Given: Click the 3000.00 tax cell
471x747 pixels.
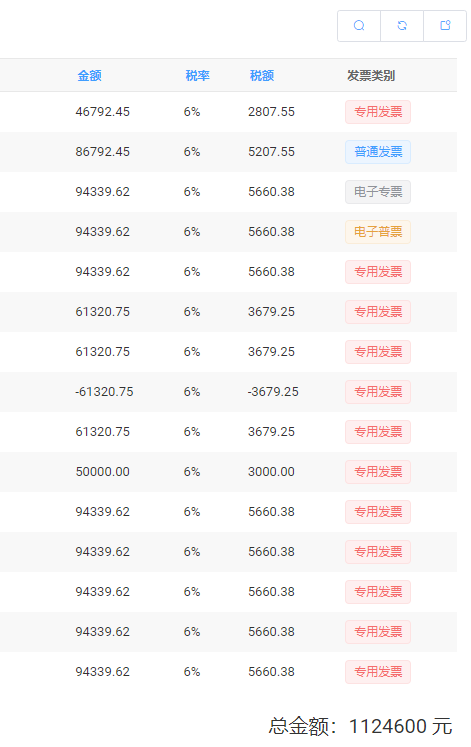Looking at the screenshot, I should 271,472.
